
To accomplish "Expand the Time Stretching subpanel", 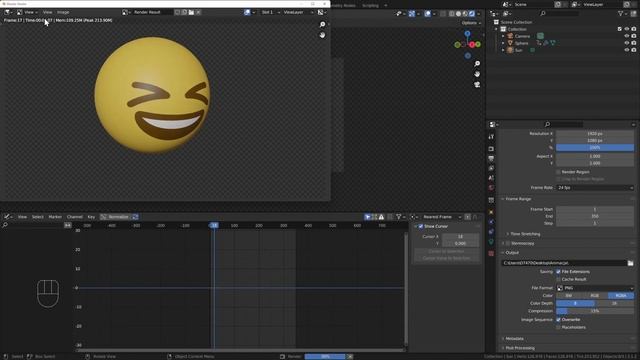I will 525,234.
